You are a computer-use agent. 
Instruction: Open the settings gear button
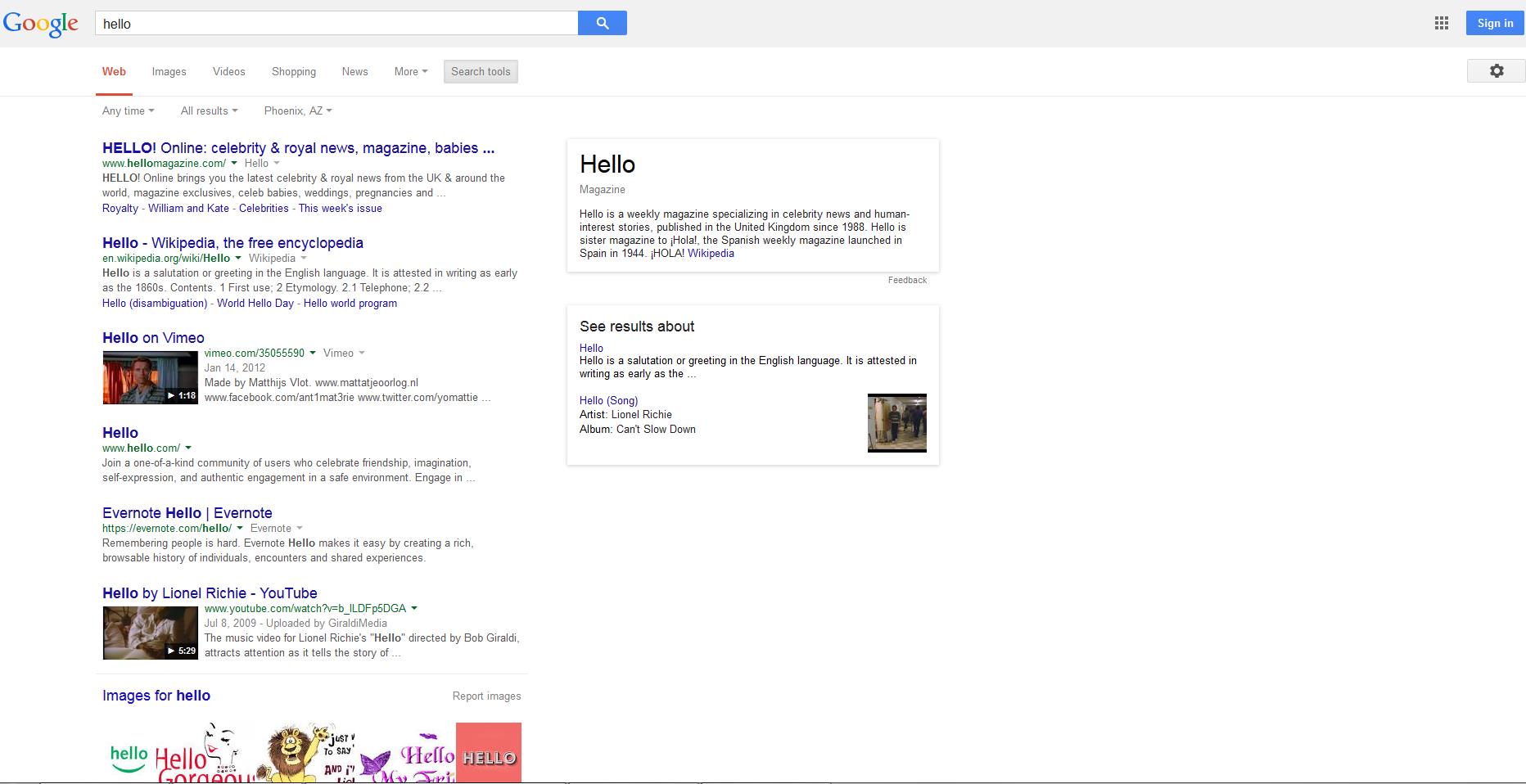1496,71
